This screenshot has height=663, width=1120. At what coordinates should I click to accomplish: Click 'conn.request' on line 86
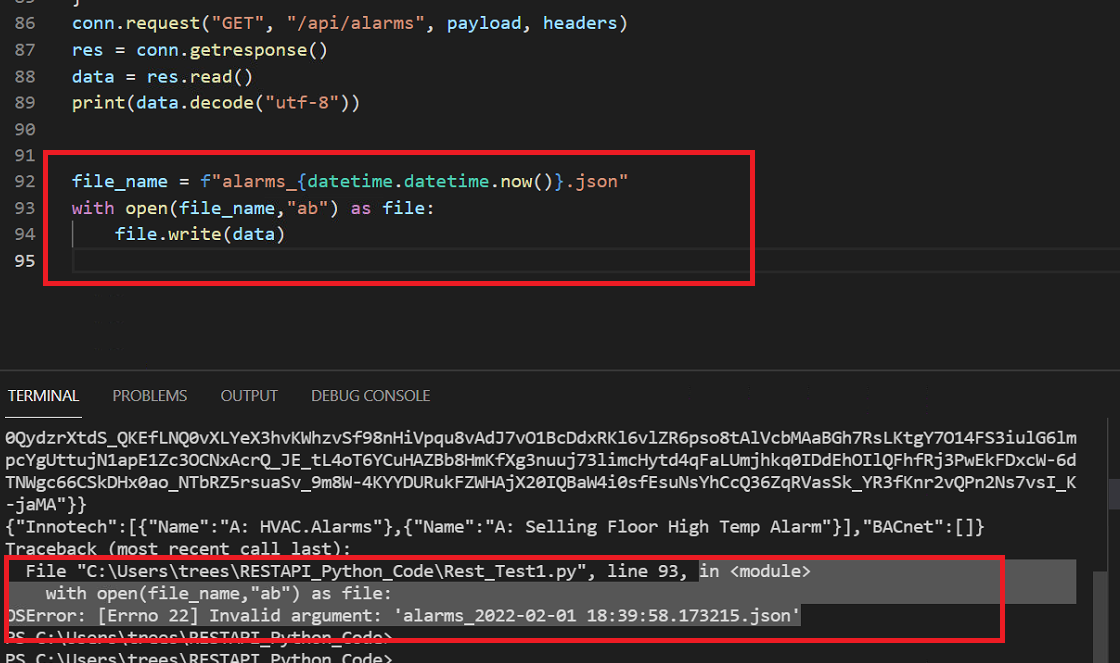pos(136,24)
